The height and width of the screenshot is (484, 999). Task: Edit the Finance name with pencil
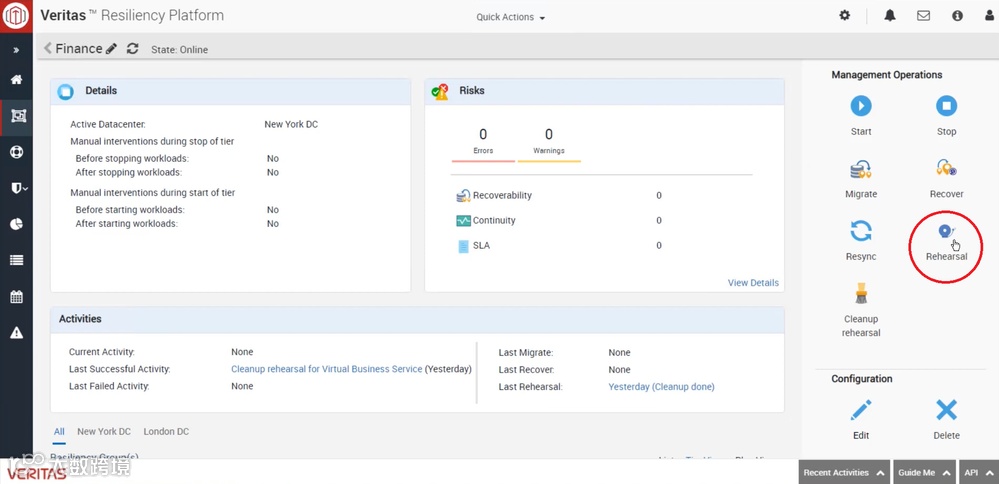pos(111,48)
